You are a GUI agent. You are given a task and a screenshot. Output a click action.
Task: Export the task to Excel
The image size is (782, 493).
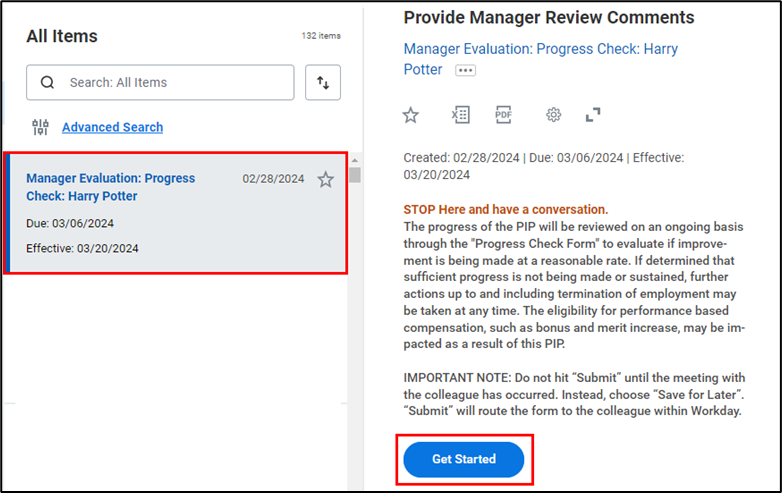pos(460,115)
